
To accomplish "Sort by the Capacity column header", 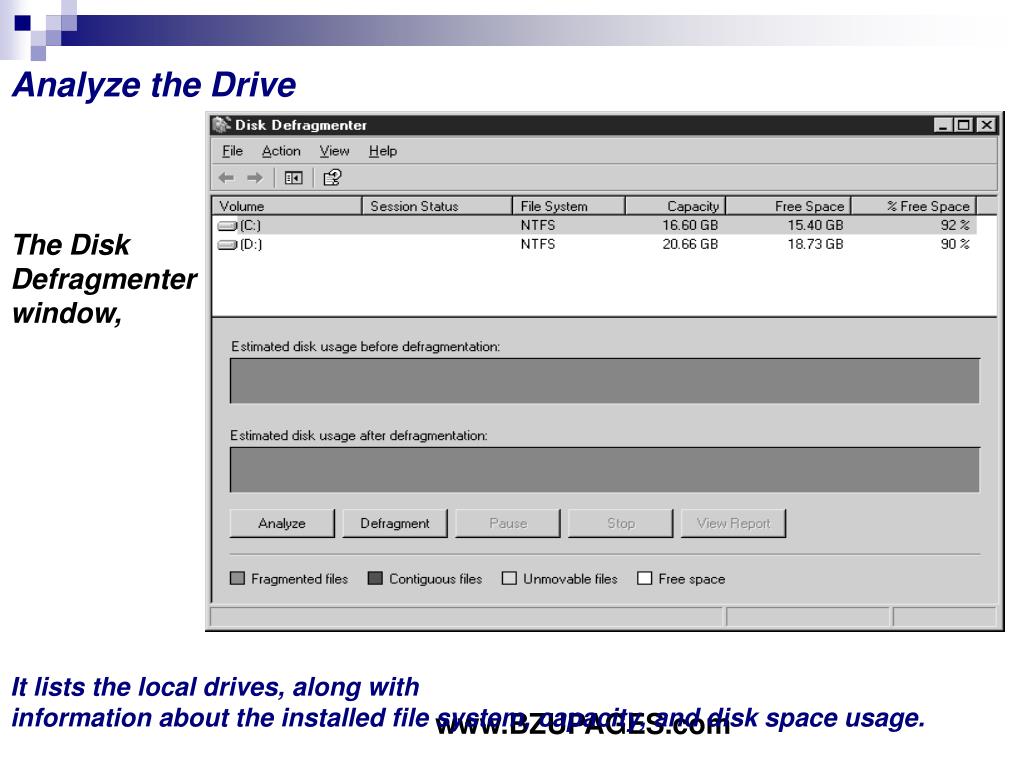I will coord(676,206).
